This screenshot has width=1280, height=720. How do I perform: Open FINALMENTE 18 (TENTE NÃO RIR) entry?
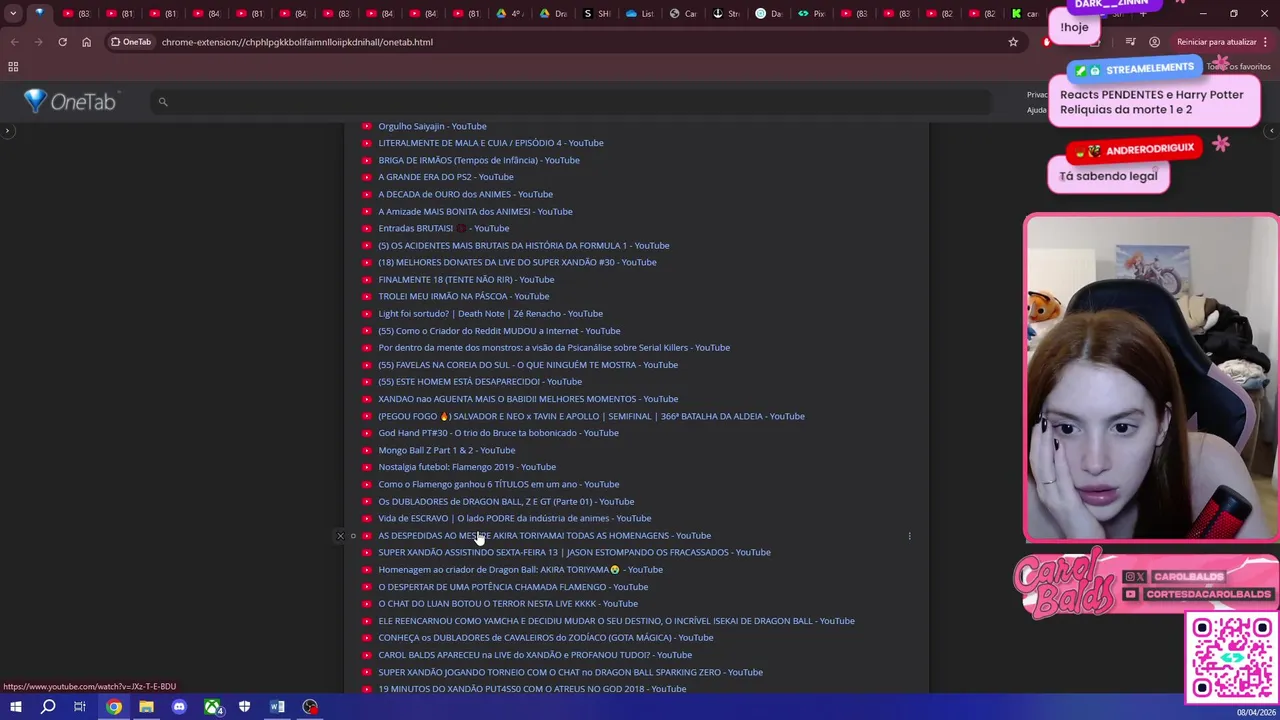tap(466, 279)
